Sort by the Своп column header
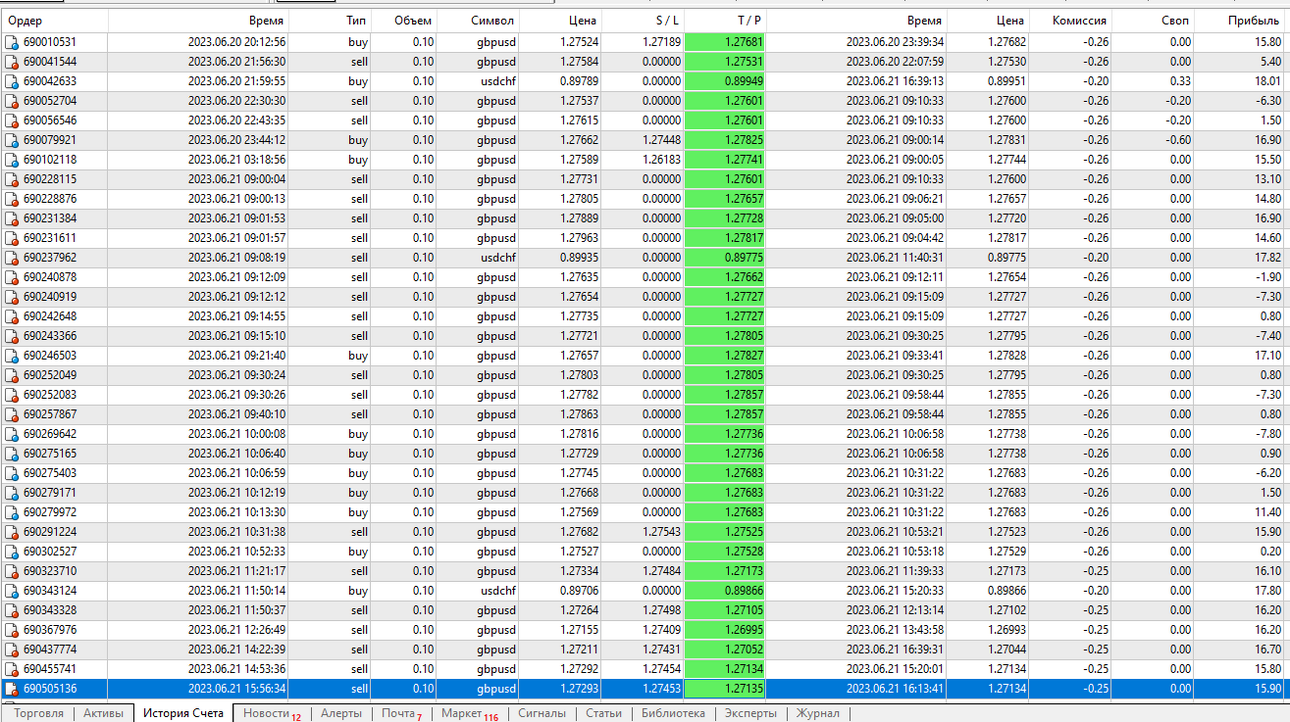 [1153, 20]
